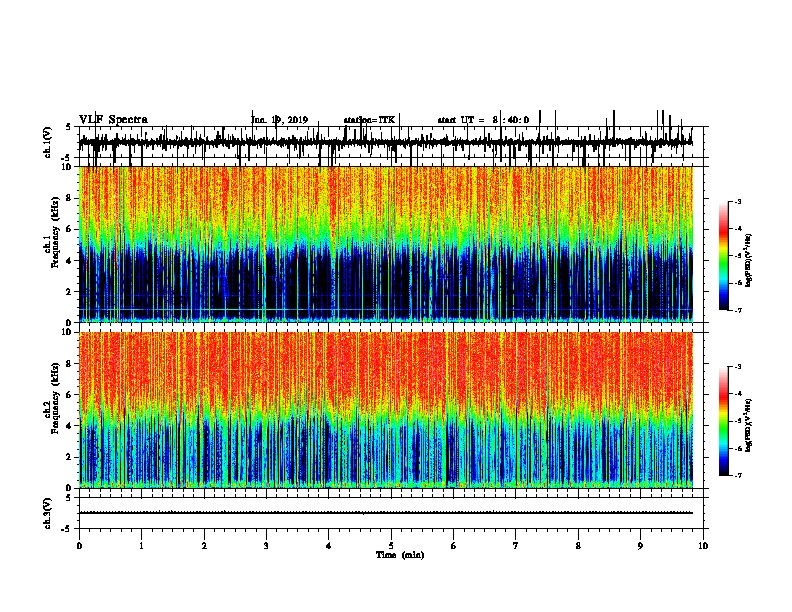Click tick label "7" on the Time axis
This screenshot has width=792, height=612.
click(x=516, y=546)
